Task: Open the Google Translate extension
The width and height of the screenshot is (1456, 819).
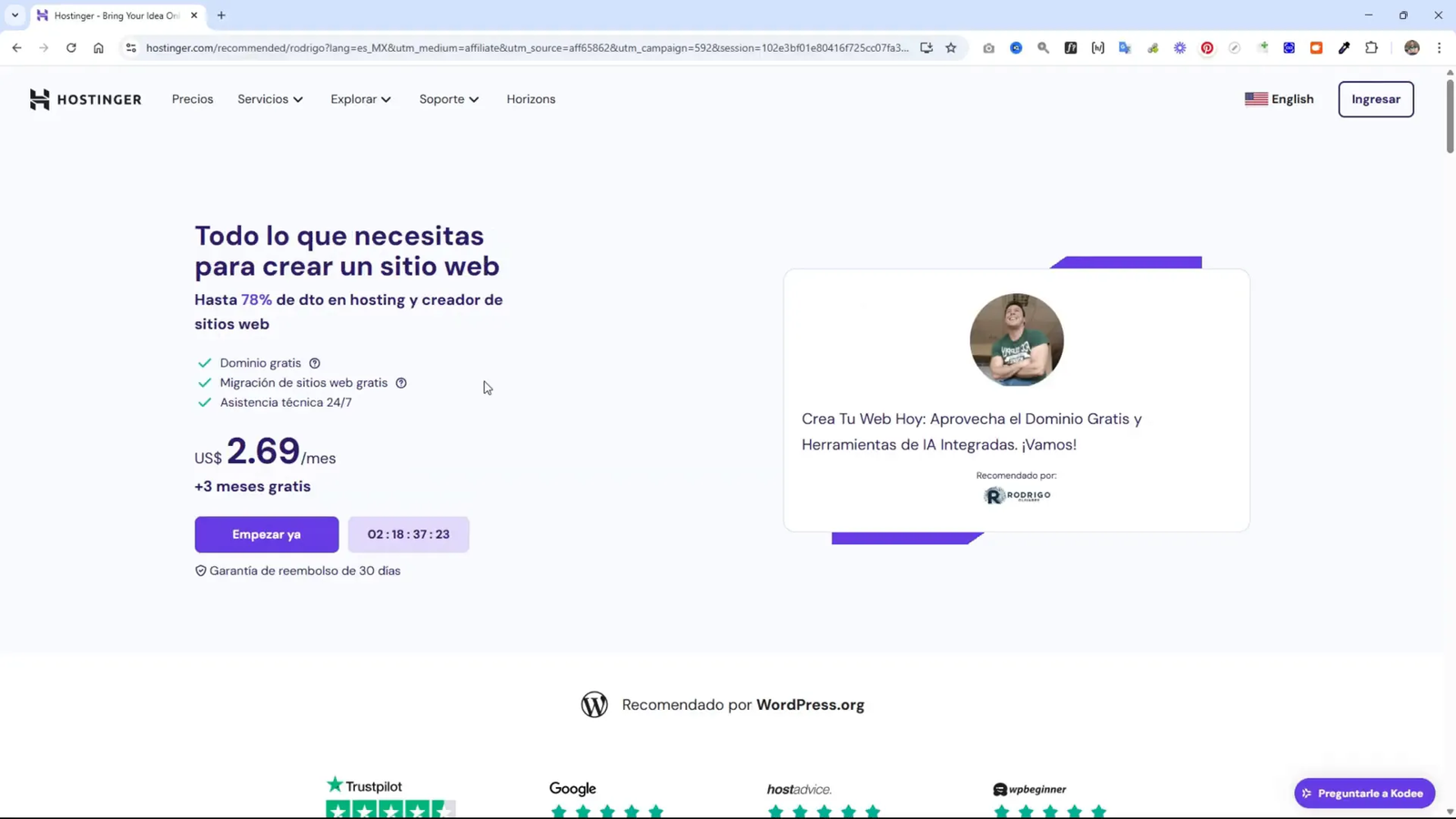Action: click(1126, 47)
